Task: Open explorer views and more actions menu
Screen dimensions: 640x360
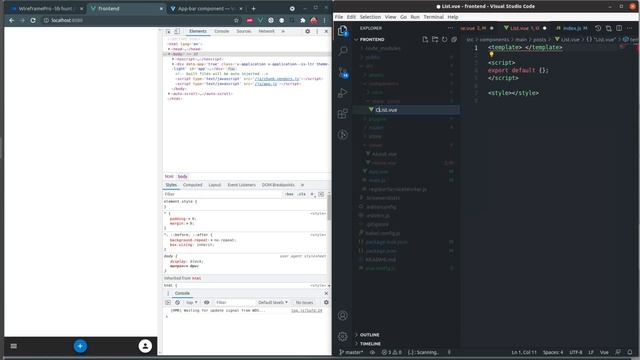Action: [450, 28]
